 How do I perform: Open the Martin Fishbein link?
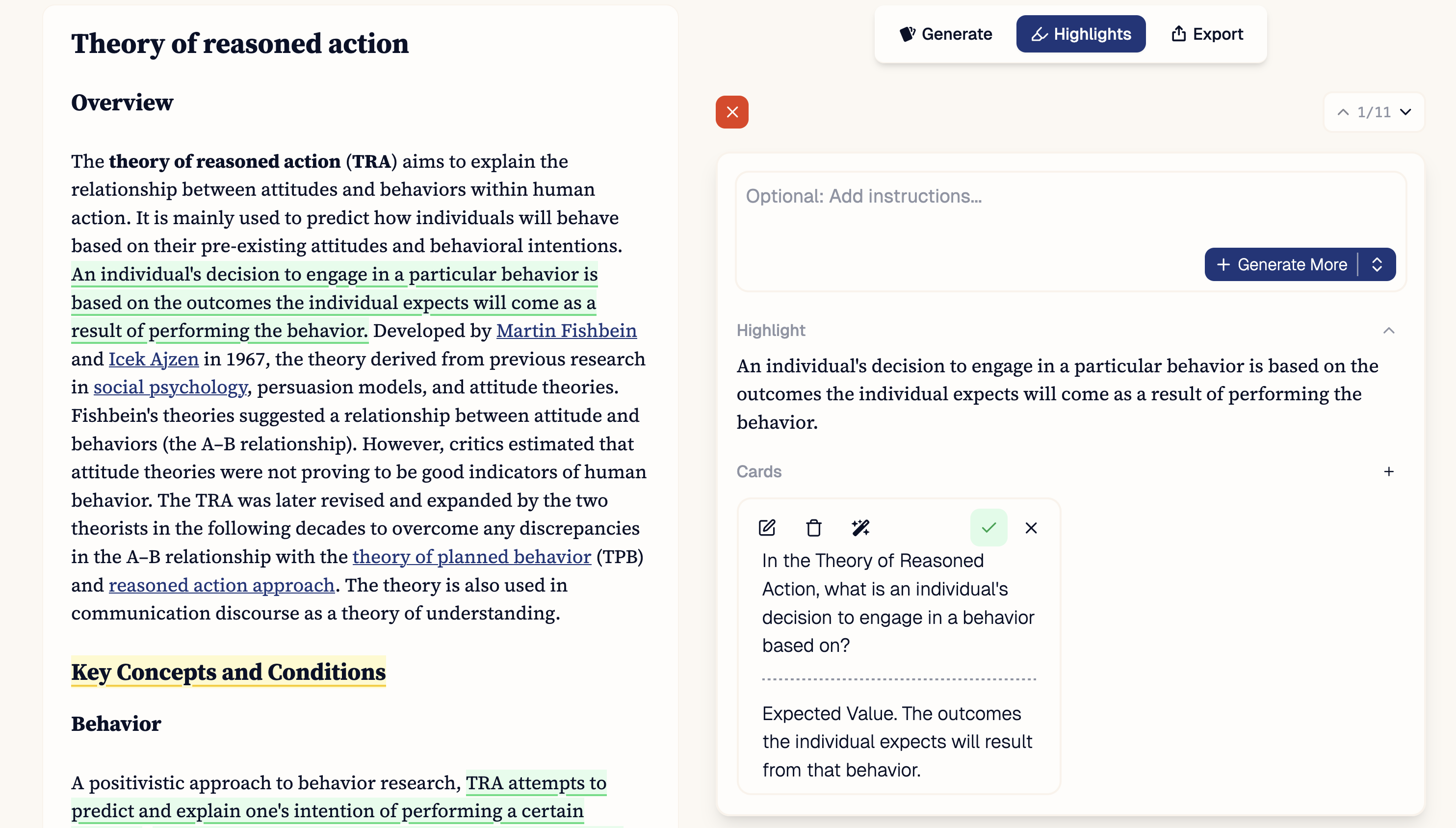566,331
